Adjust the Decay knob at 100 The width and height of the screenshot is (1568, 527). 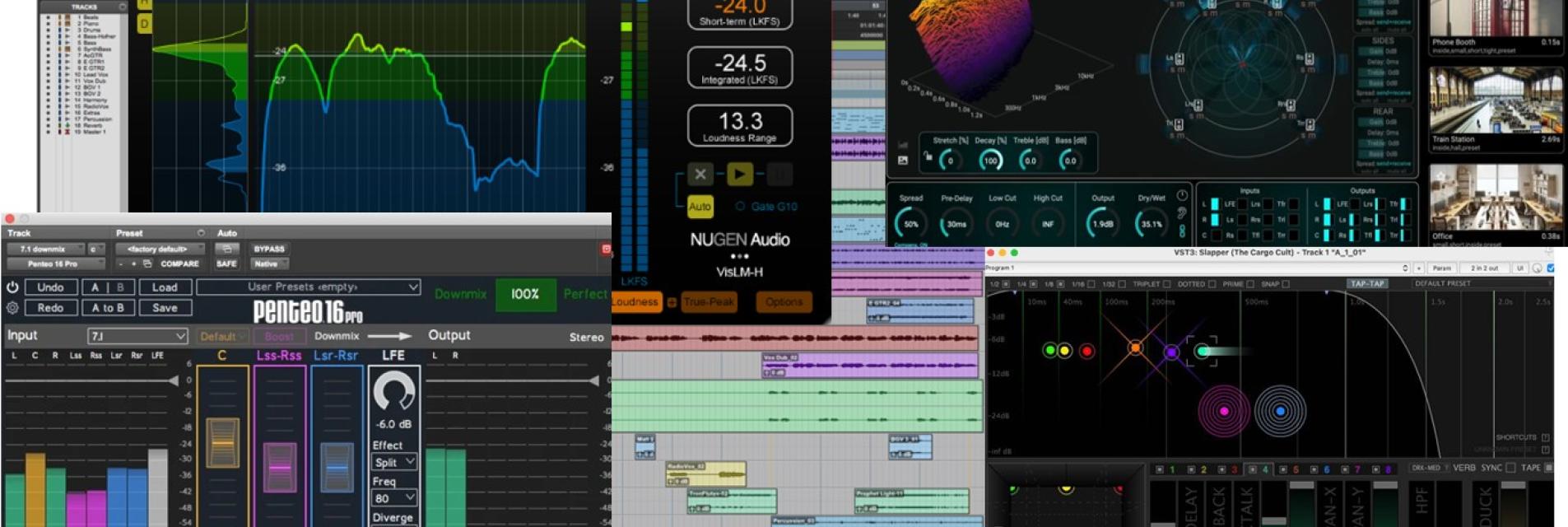pos(990,161)
